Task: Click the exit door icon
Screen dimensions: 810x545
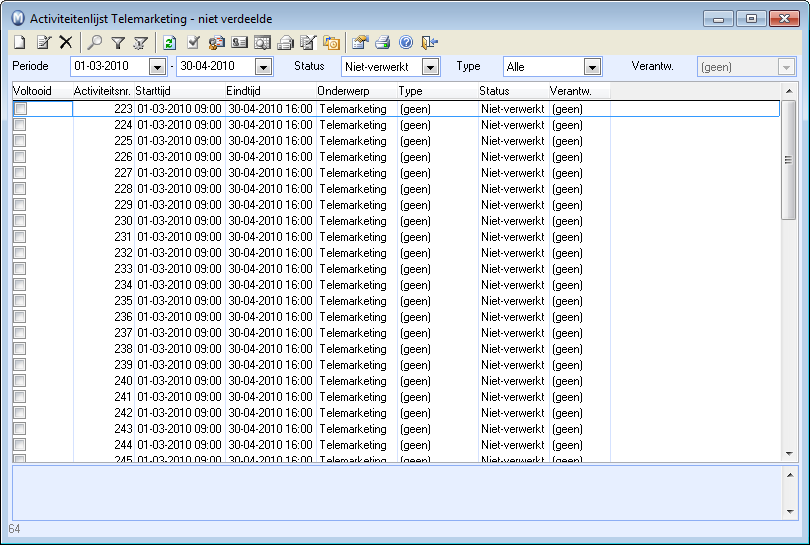Action: (x=429, y=42)
